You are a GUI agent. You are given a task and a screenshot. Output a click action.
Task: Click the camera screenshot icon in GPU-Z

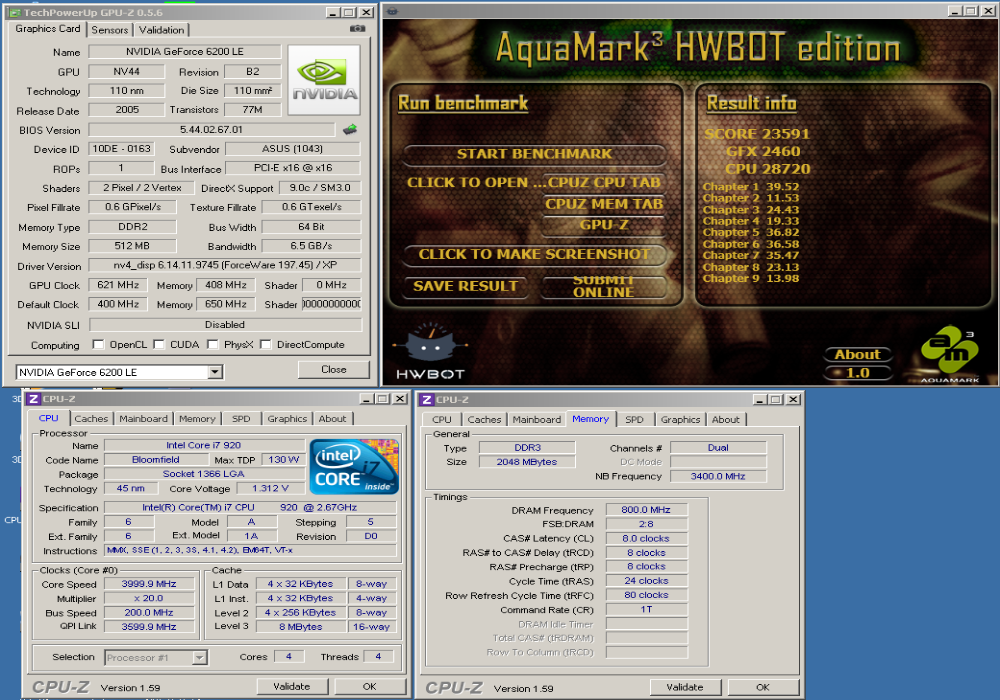357,29
